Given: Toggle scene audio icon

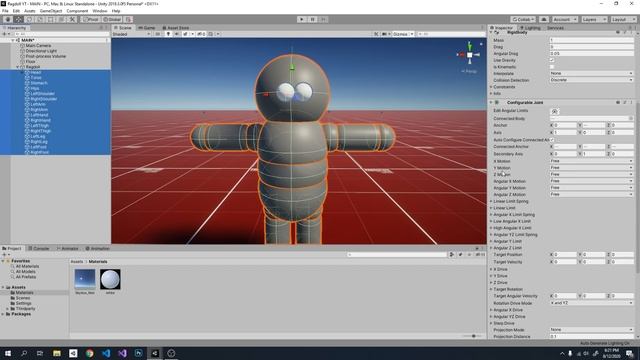Looking at the screenshot, I should [x=176, y=34].
